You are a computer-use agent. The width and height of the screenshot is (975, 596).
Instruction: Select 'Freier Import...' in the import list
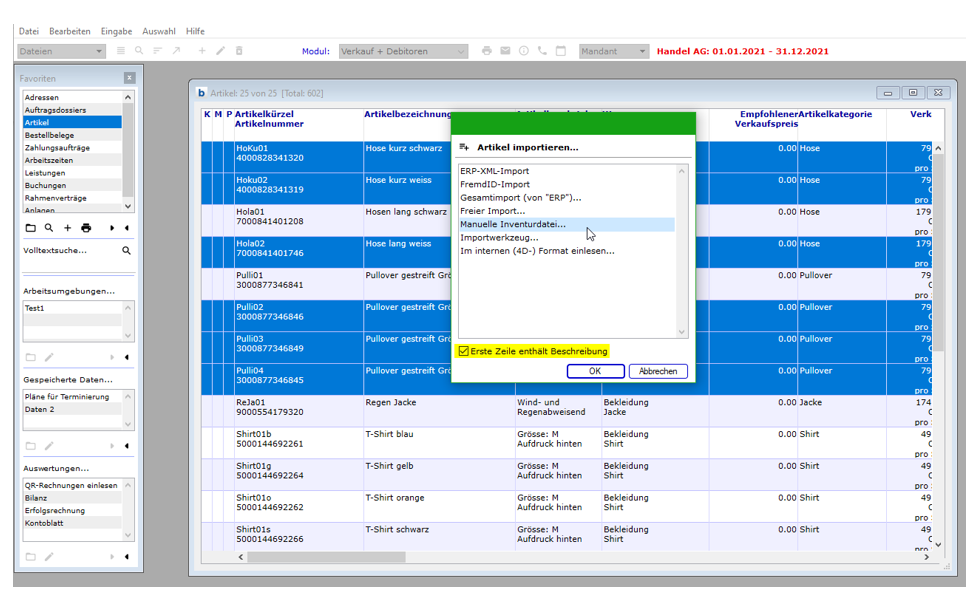click(492, 211)
